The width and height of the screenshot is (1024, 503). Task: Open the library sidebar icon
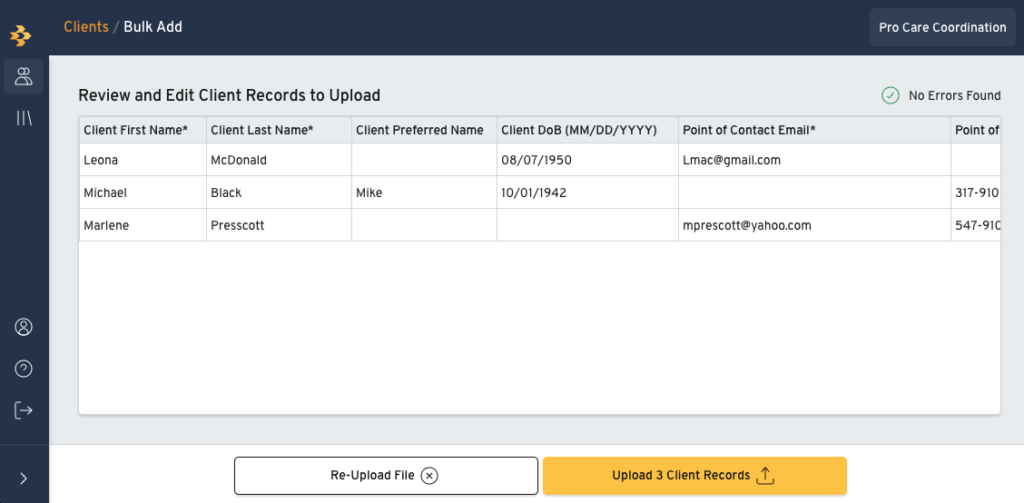point(24,118)
